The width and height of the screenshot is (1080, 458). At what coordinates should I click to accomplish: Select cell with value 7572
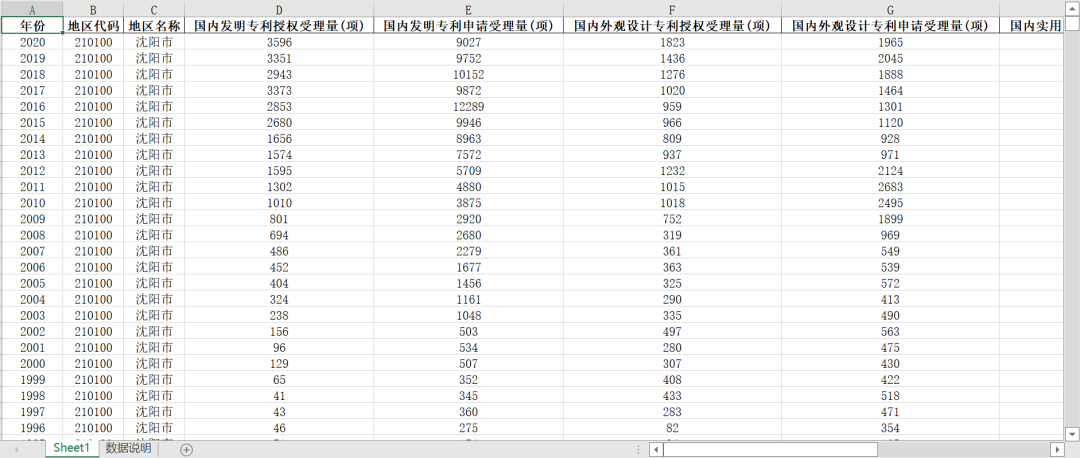(x=468, y=155)
